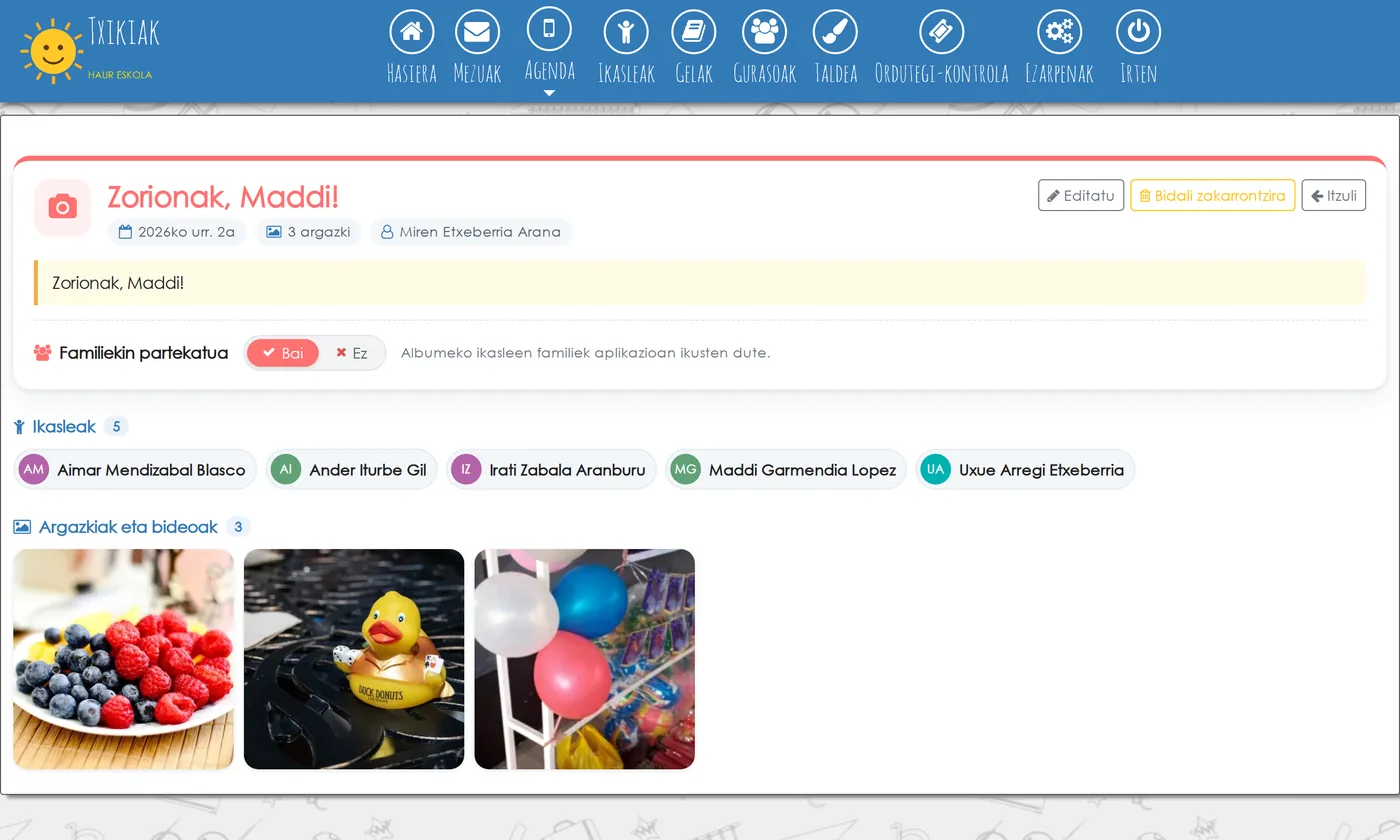
Task: Click the Editatu button
Action: tap(1081, 195)
